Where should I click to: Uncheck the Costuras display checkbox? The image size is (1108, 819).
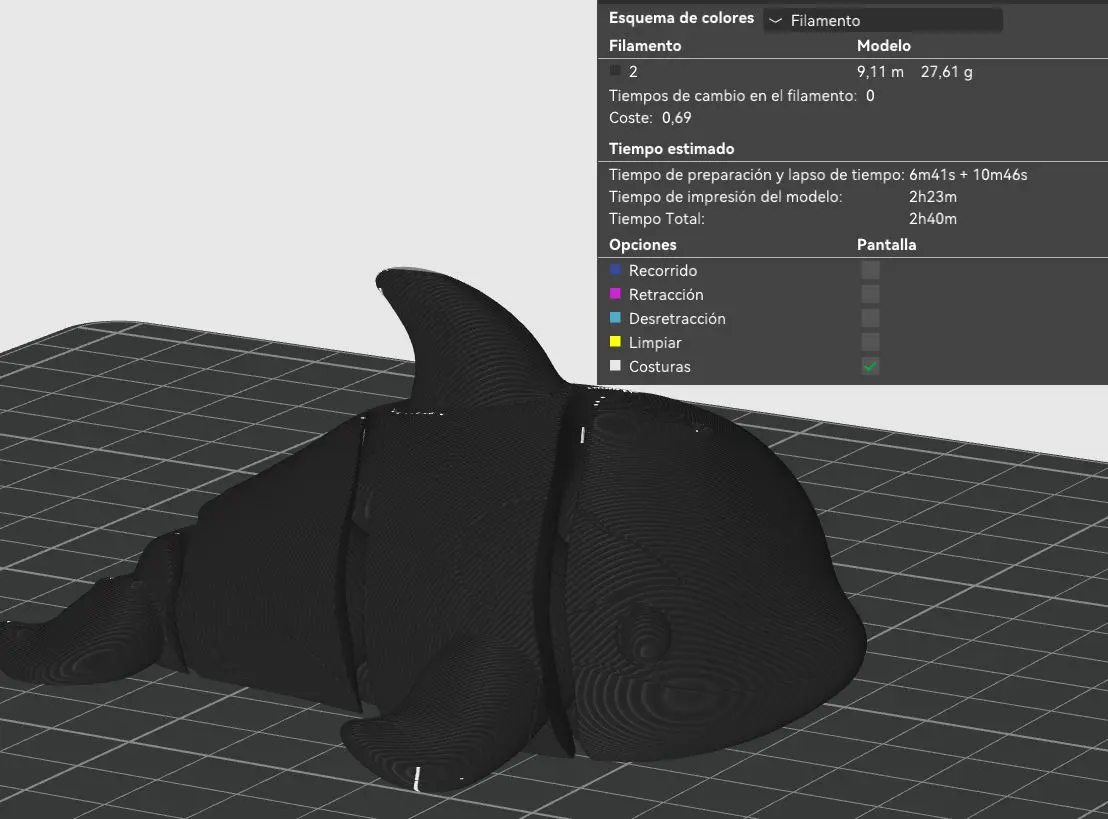[x=871, y=366]
